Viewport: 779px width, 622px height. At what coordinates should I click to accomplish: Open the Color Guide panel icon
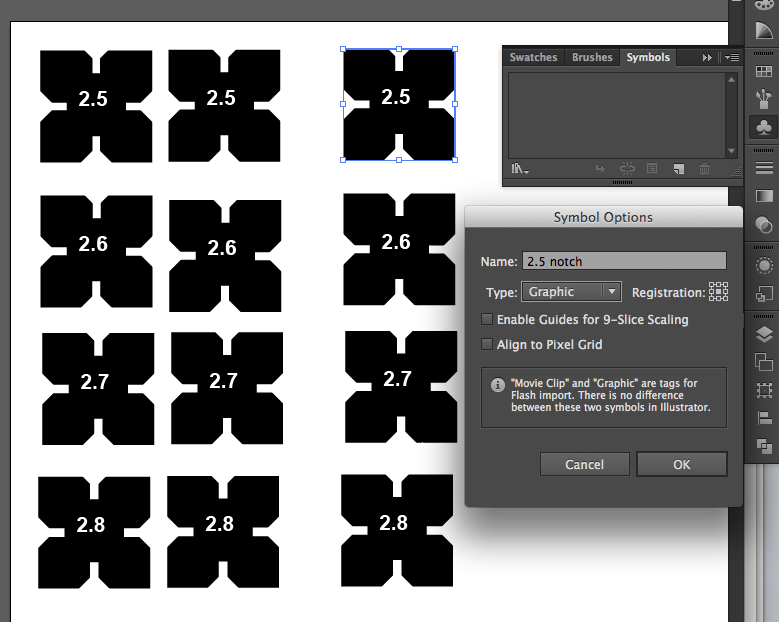click(x=764, y=31)
